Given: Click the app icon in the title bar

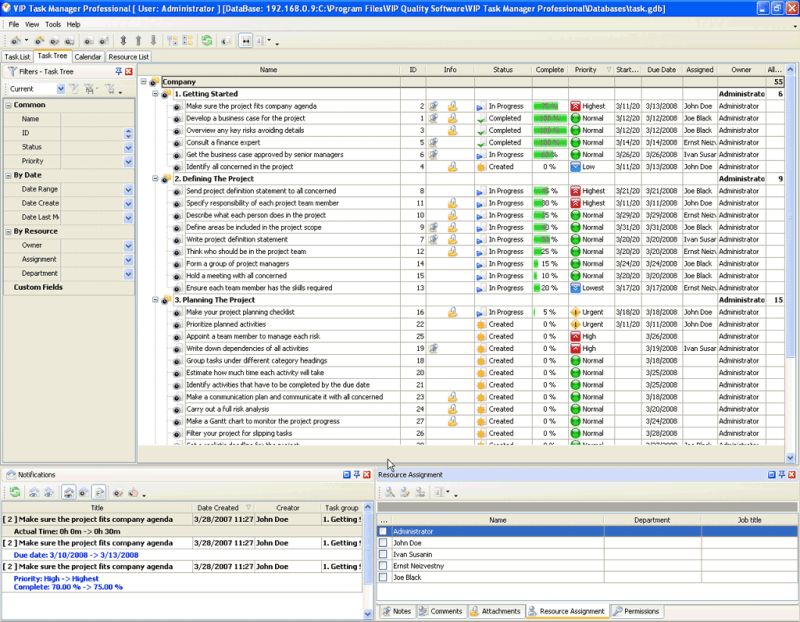Looking at the screenshot, I should point(7,8).
